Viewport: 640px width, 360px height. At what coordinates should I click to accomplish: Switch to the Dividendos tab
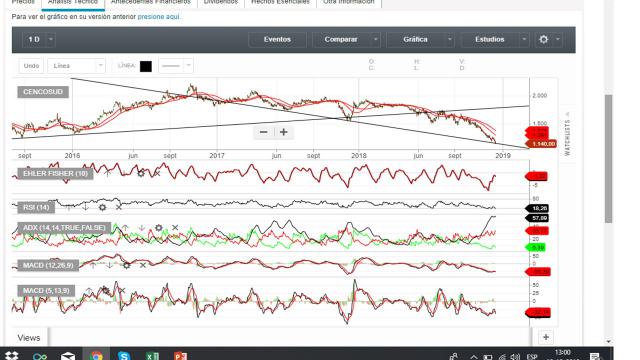[221, 2]
